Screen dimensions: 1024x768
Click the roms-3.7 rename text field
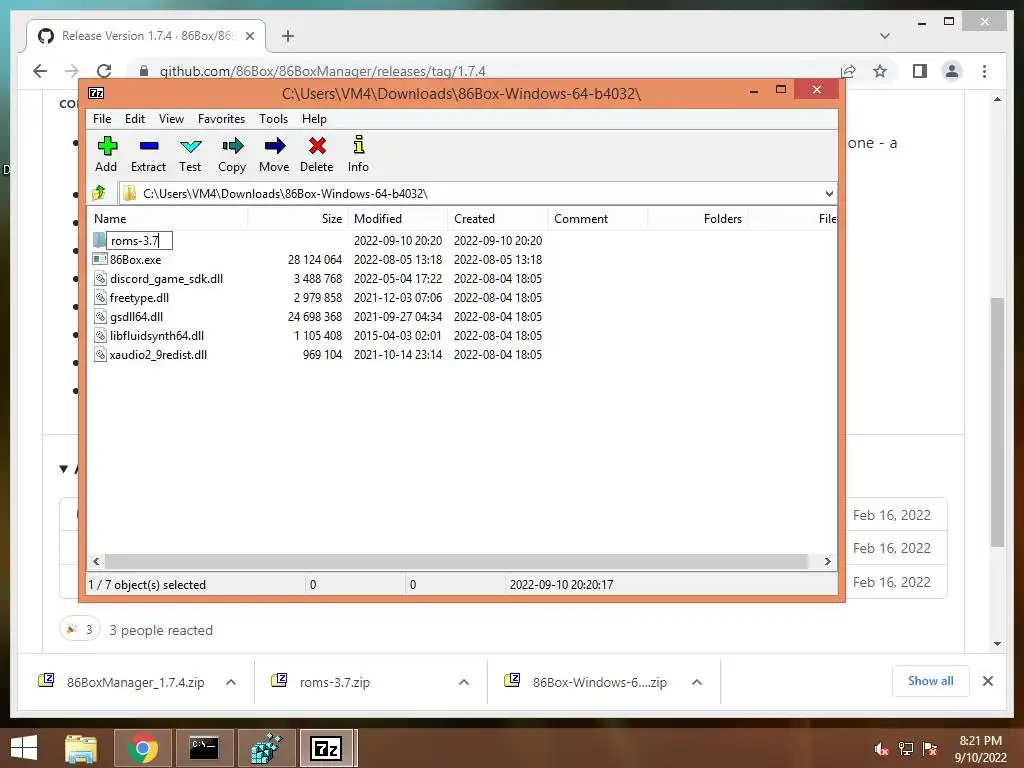tap(139, 240)
